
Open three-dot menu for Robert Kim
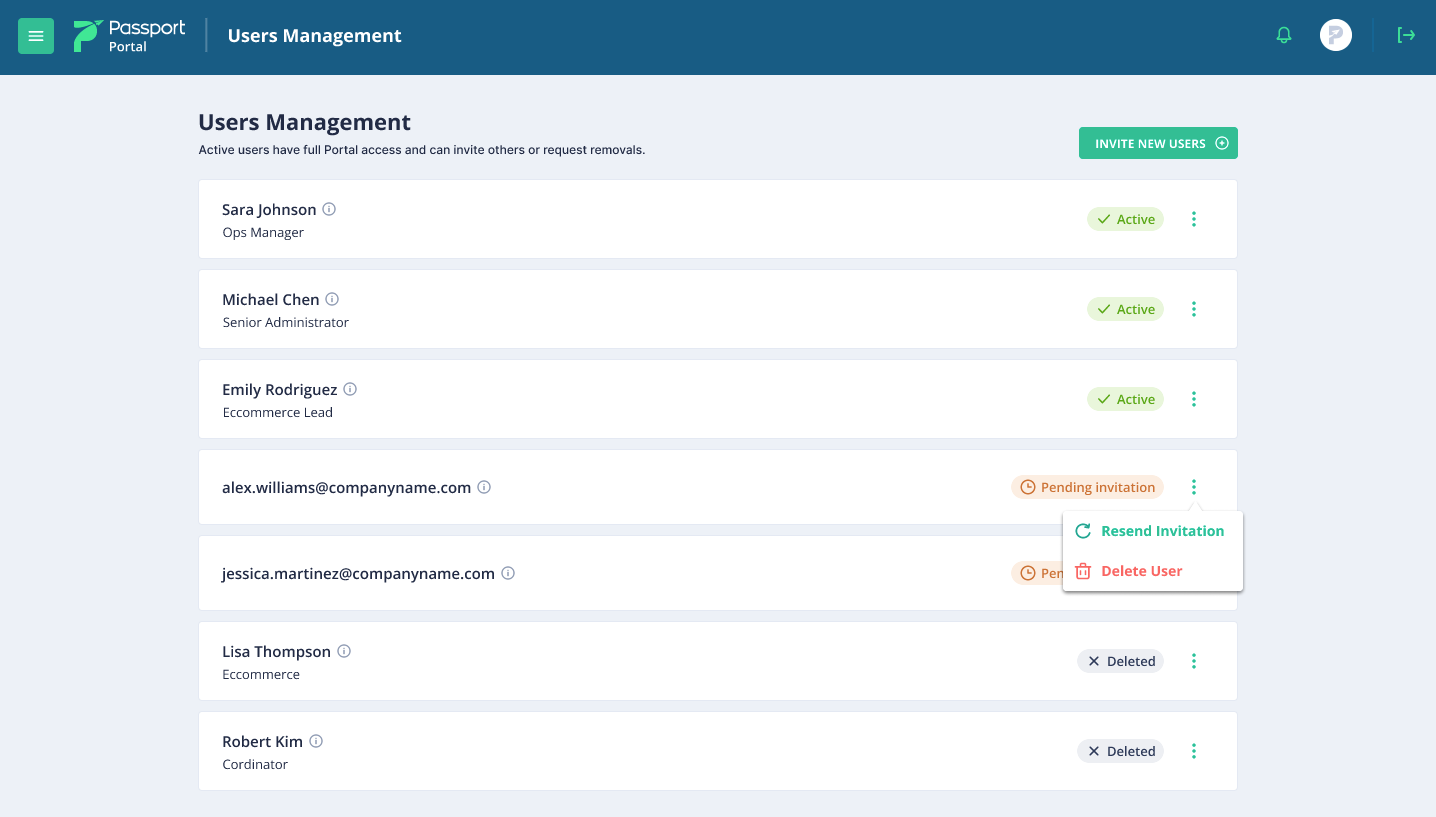tap(1193, 751)
